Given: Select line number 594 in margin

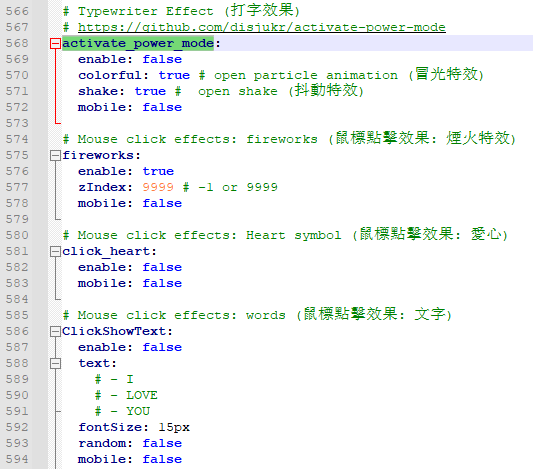Looking at the screenshot, I should pyautogui.click(x=17, y=459).
